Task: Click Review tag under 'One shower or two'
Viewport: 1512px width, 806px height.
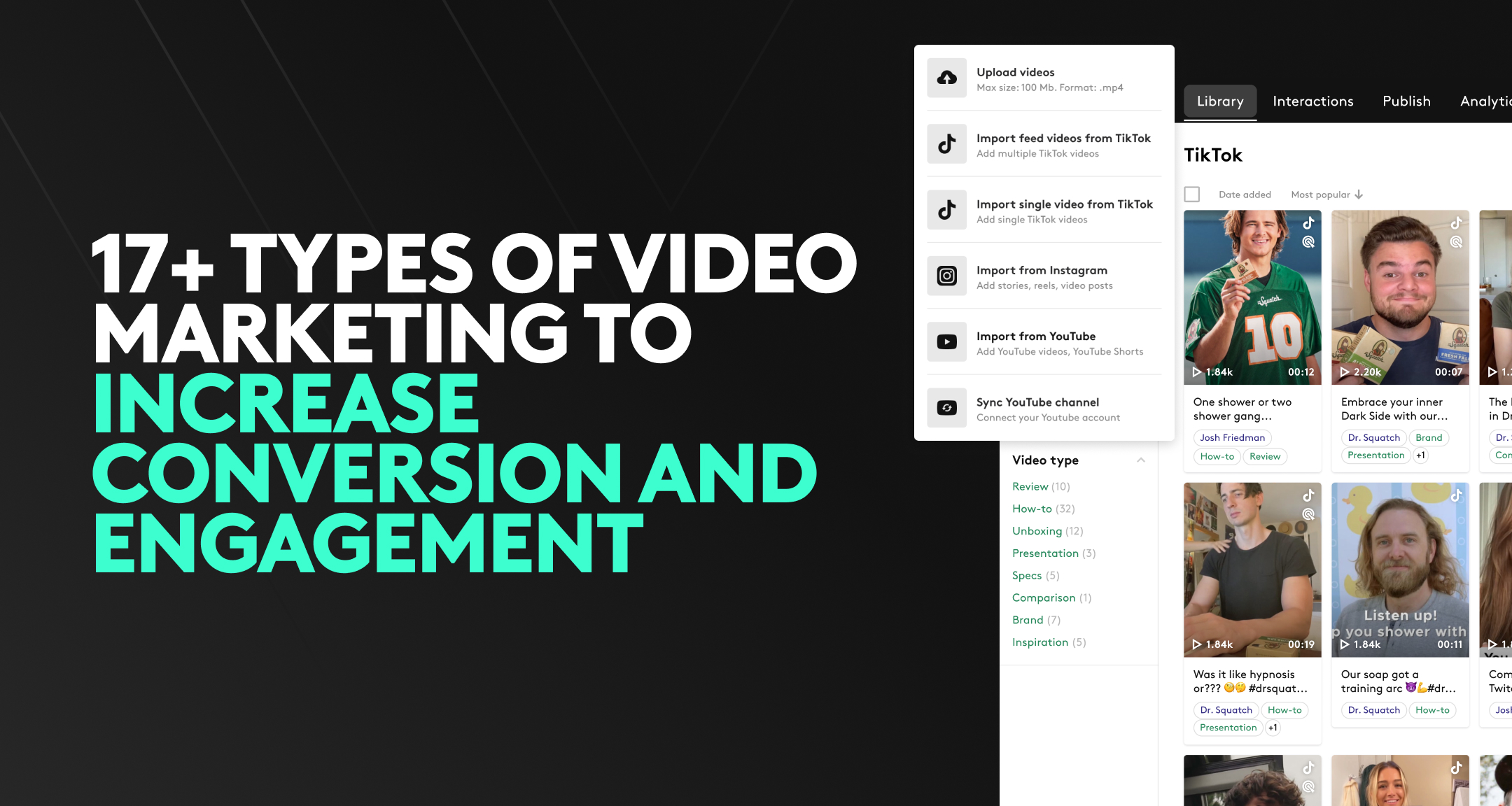Action: point(1265,456)
